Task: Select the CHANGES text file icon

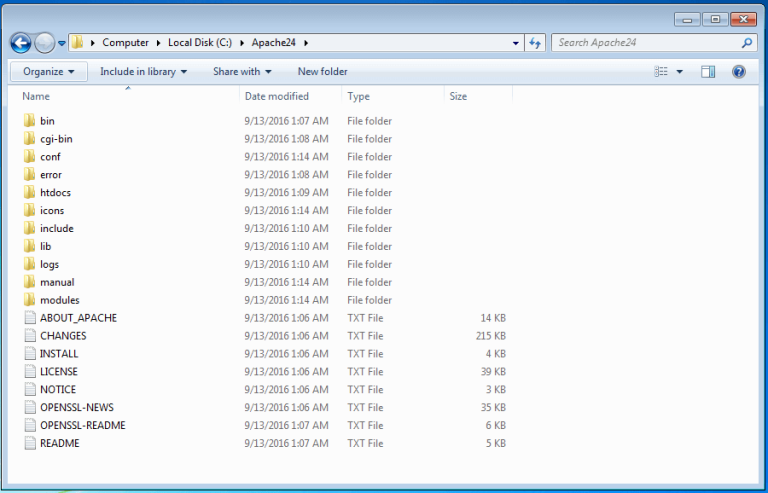Action: coord(29,336)
